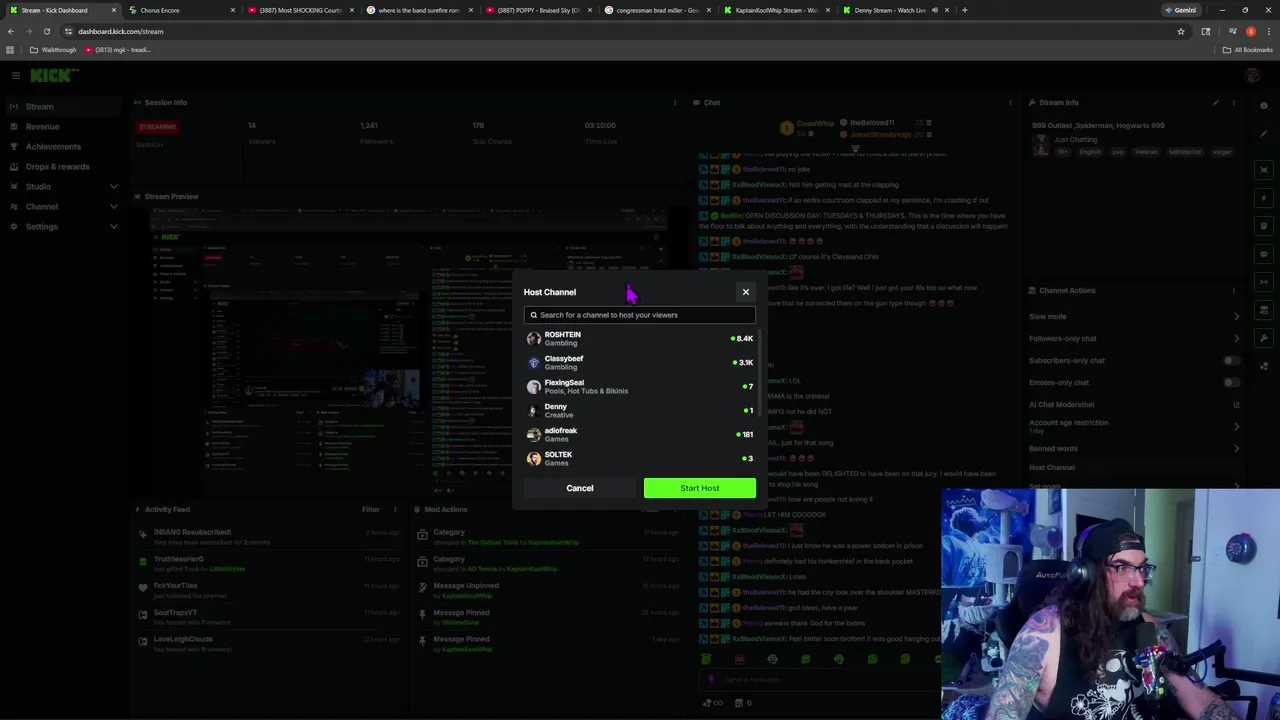The height and width of the screenshot is (720, 1280).
Task: Open the mgk bookmark
Action: pyautogui.click(x=118, y=50)
